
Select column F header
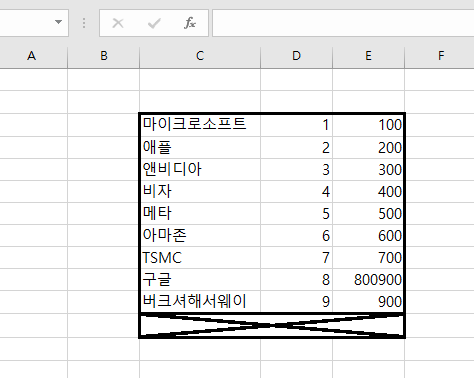point(441,56)
